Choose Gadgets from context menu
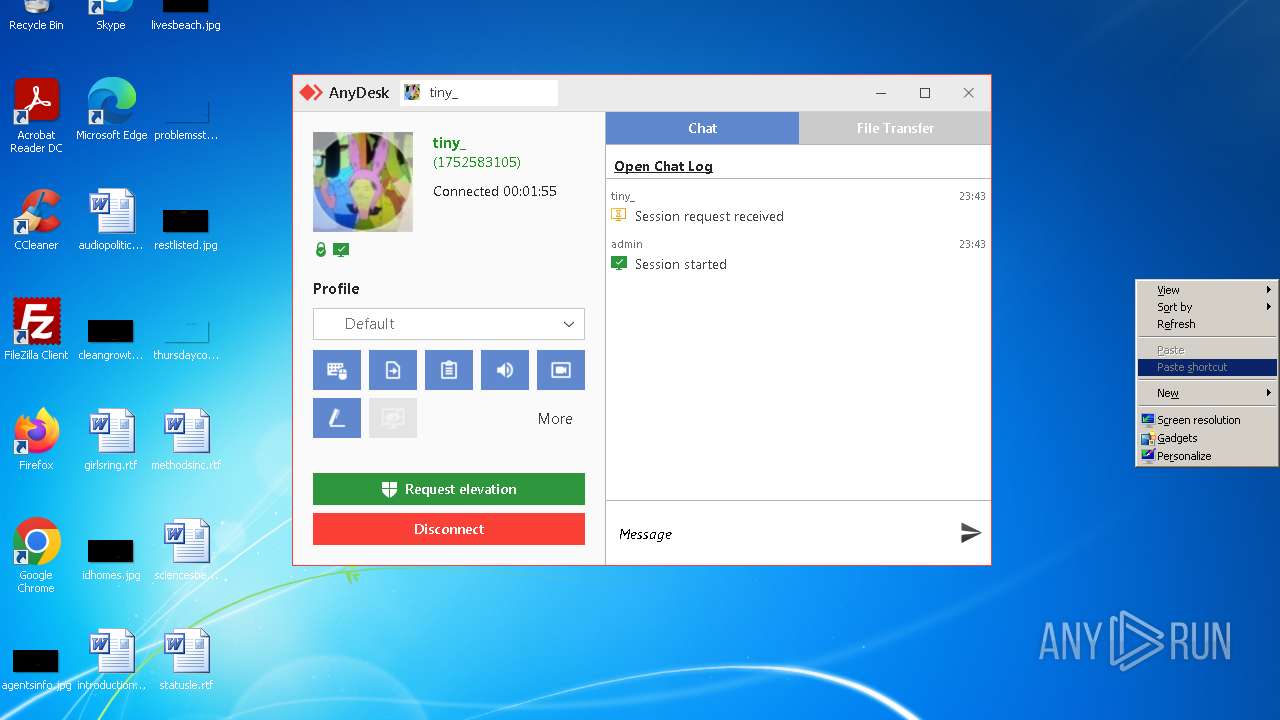The image size is (1280, 720). coord(1207,438)
